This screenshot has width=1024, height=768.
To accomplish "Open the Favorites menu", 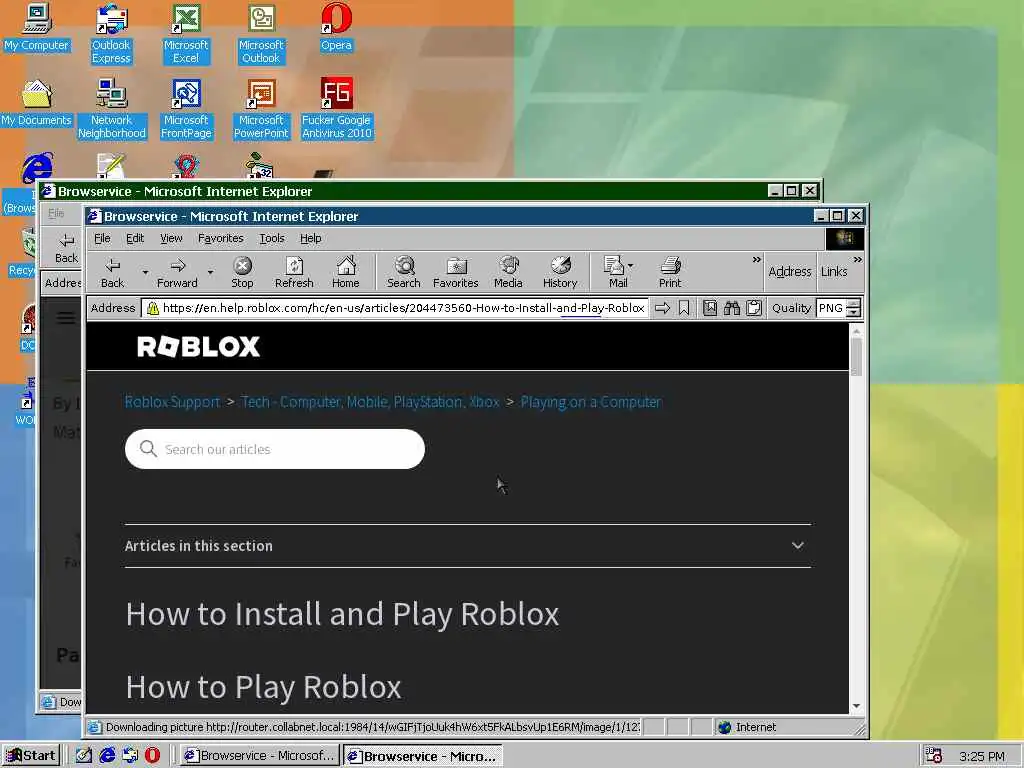I will point(221,238).
